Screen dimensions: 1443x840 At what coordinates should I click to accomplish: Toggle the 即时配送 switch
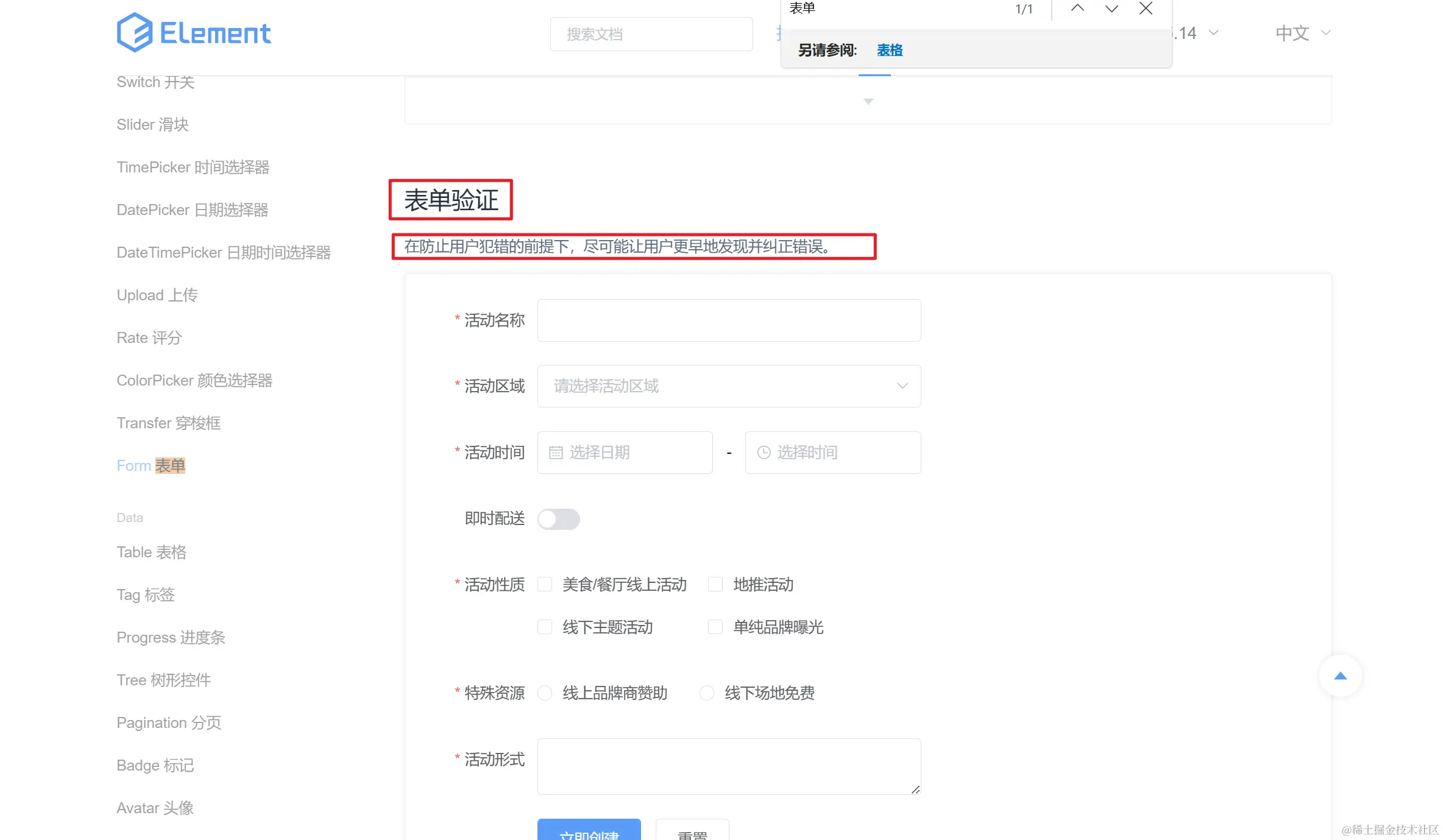558,519
